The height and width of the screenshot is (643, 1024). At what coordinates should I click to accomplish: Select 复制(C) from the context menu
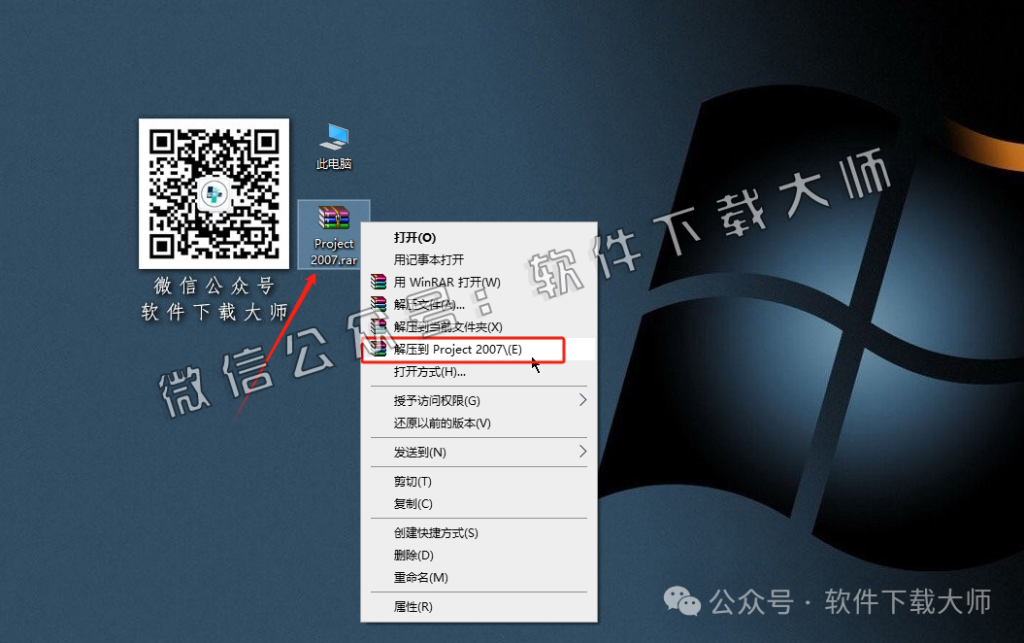pos(409,503)
